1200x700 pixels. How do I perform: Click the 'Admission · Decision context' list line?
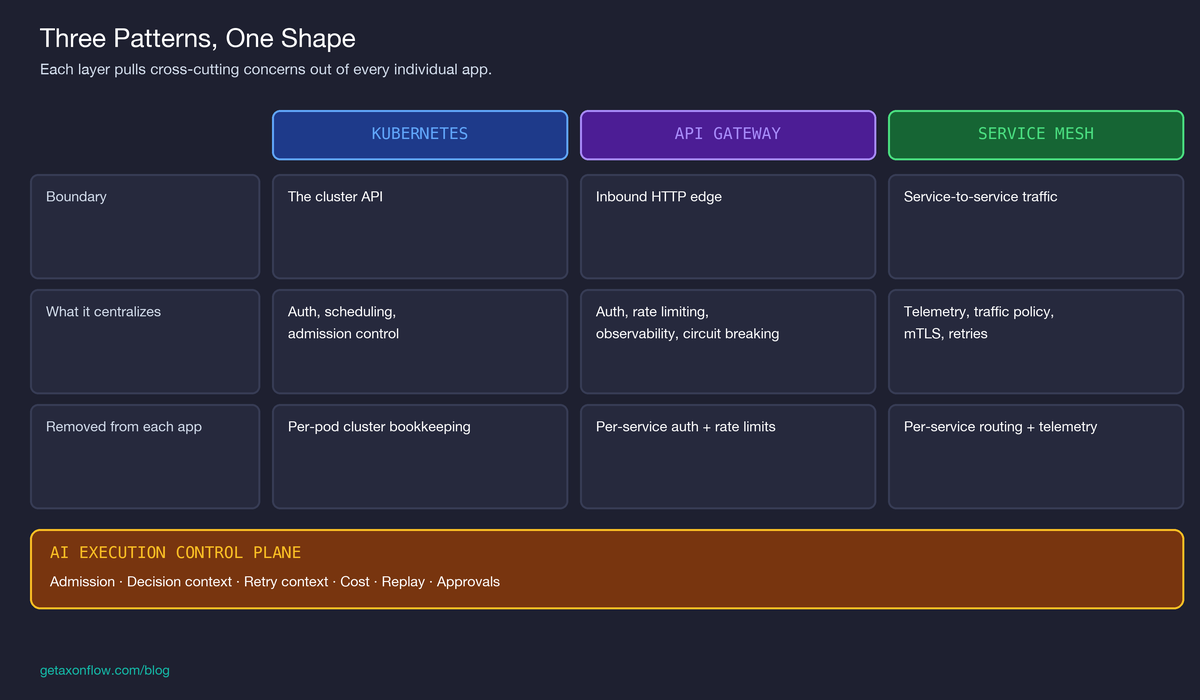pos(275,582)
